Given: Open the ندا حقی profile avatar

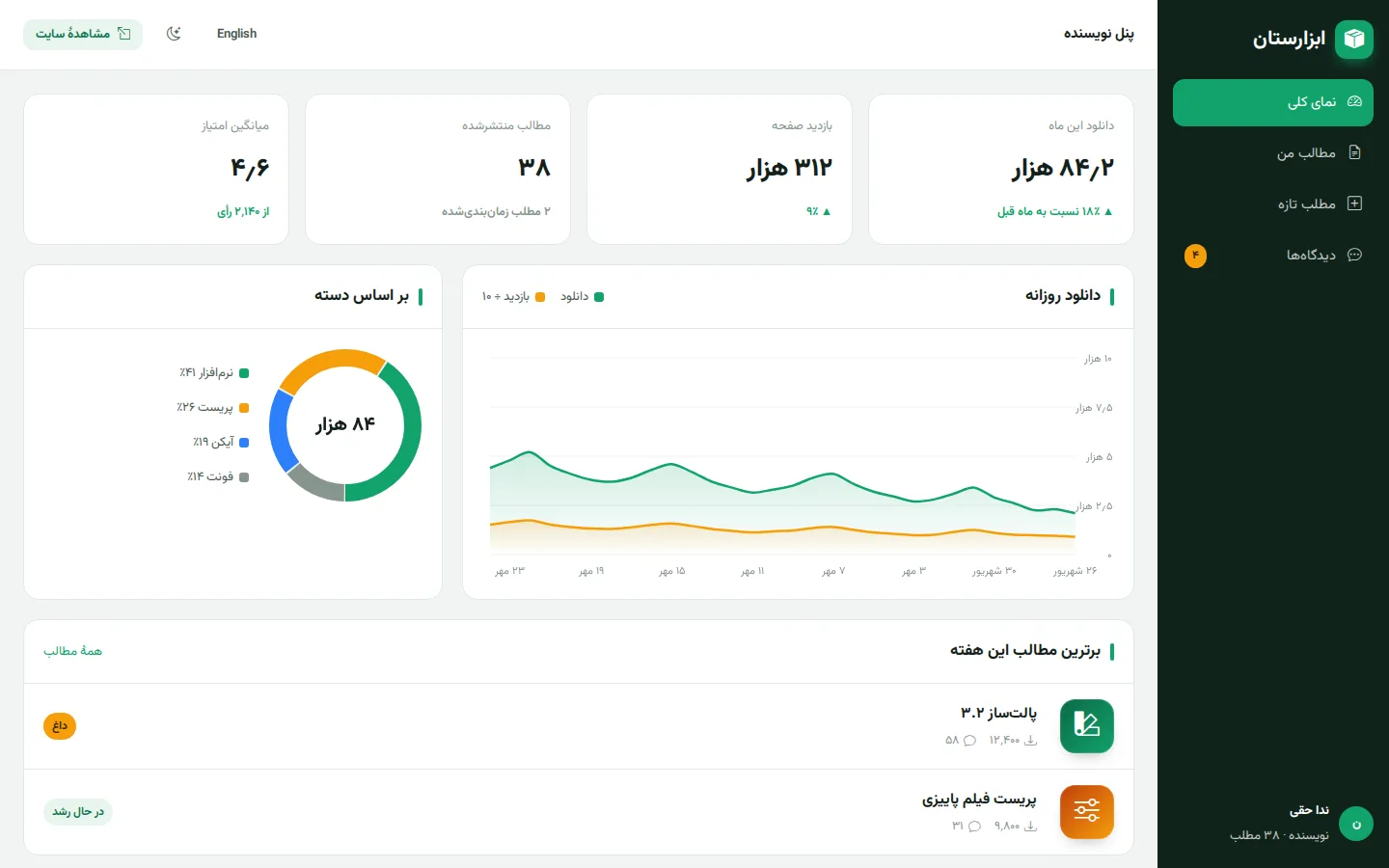Looking at the screenshot, I should tap(1356, 824).
